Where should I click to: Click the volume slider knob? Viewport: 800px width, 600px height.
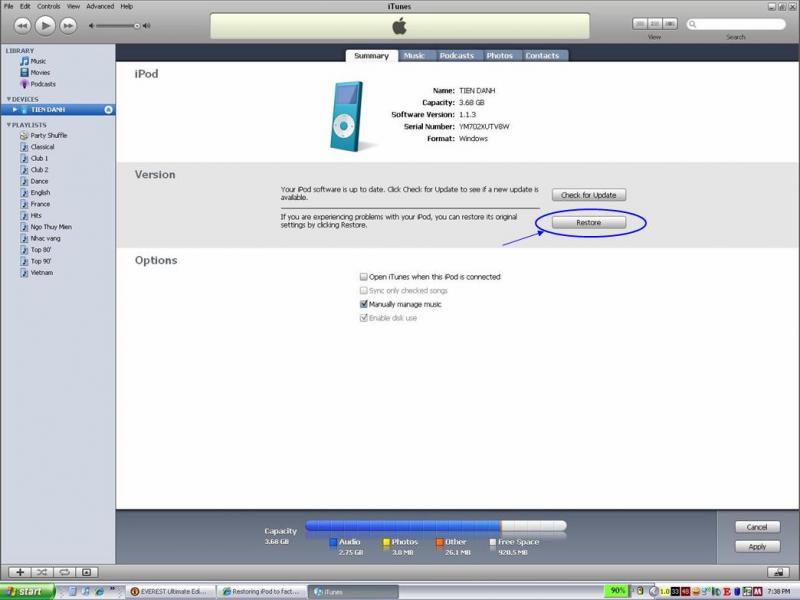[x=135, y=25]
